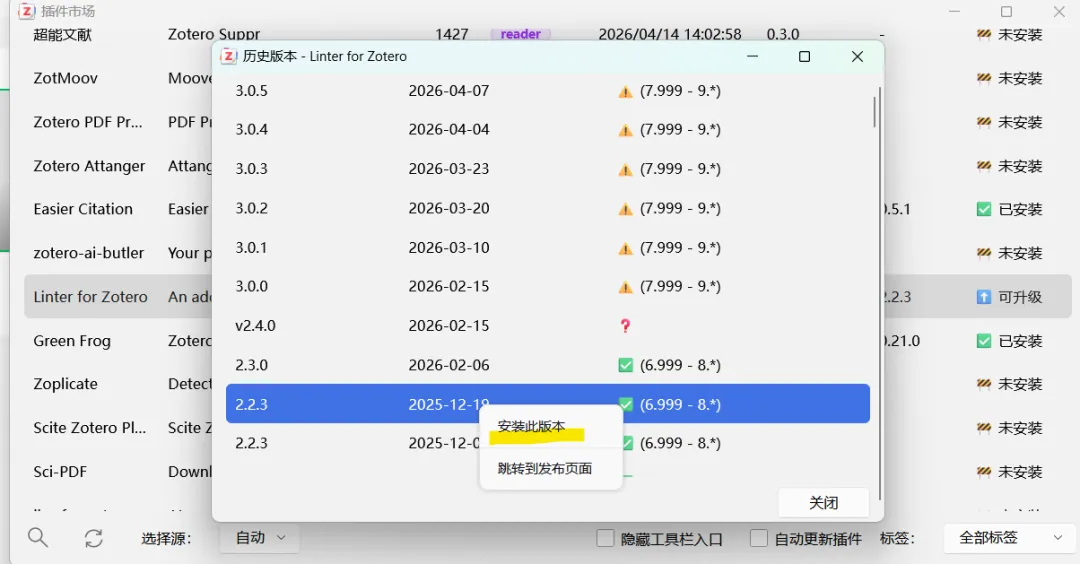
Task: Choose 跳转到发布页面 from context menu
Action: (544, 468)
